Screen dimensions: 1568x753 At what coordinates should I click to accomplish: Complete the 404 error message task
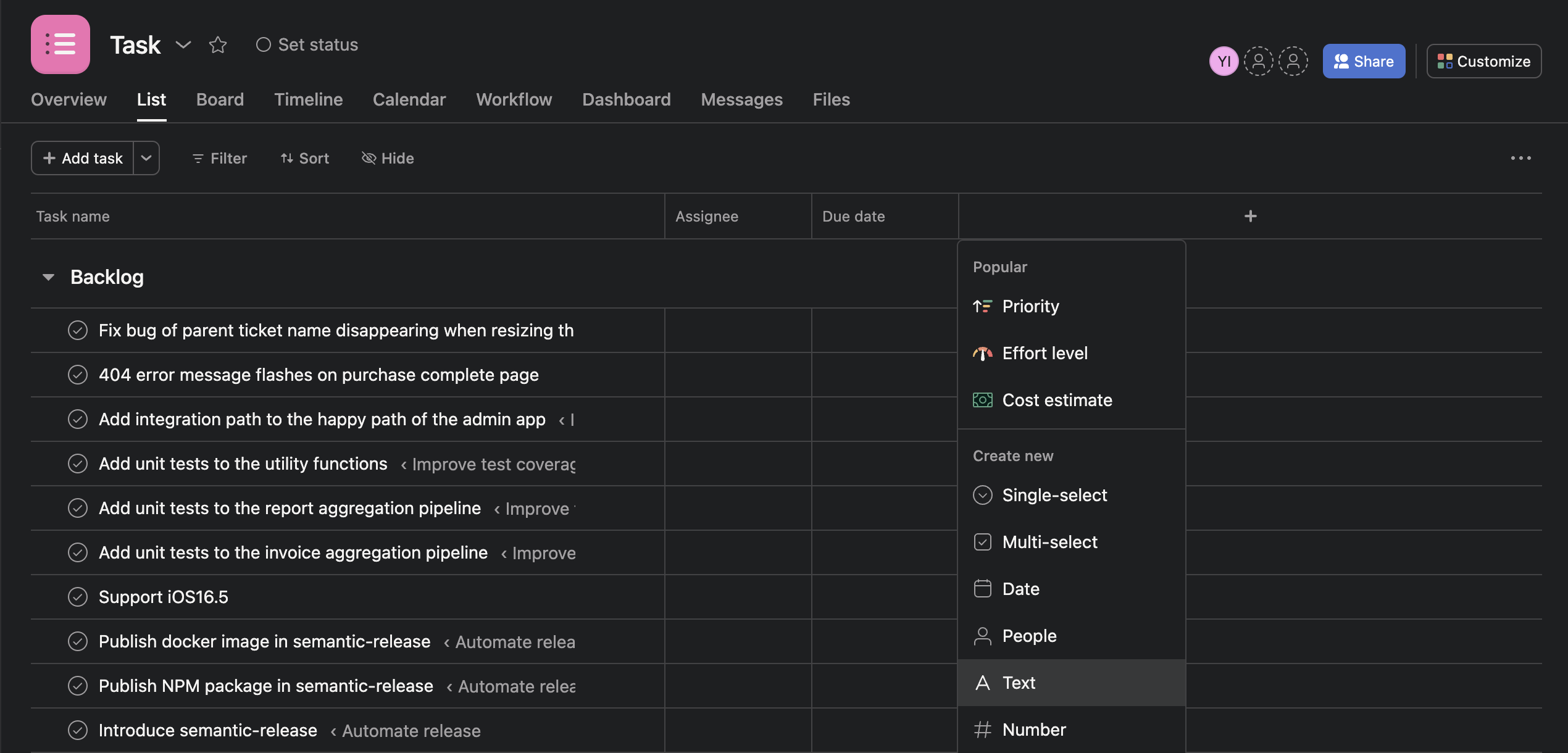click(x=78, y=375)
